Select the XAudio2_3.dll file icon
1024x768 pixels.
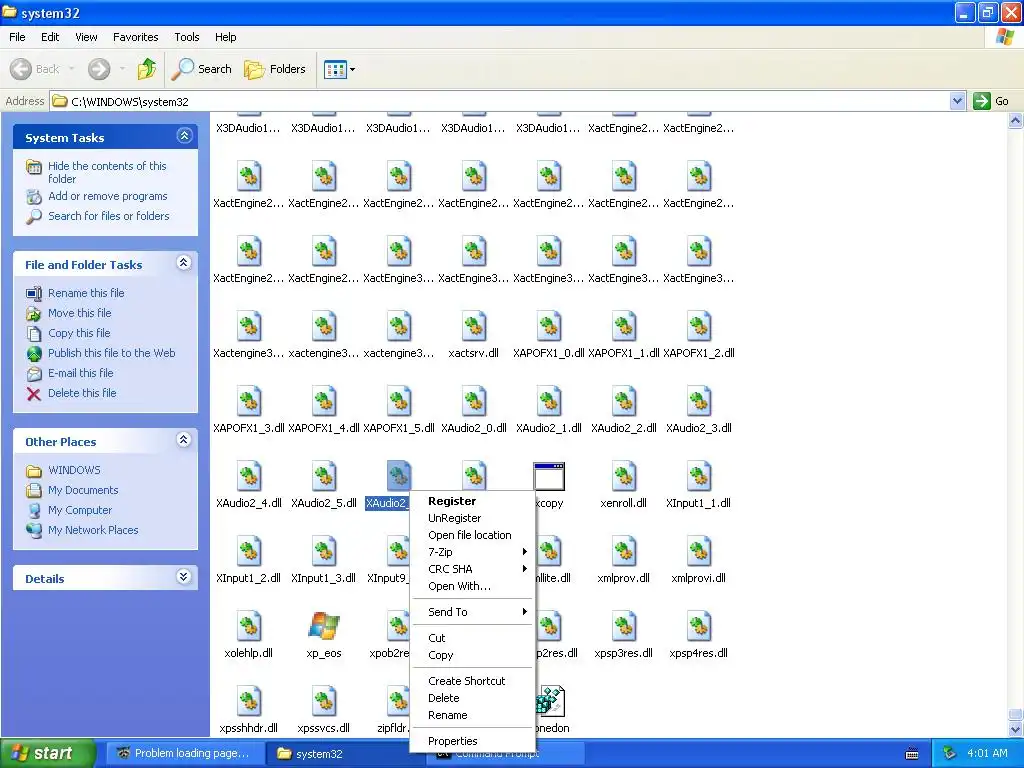tap(699, 401)
